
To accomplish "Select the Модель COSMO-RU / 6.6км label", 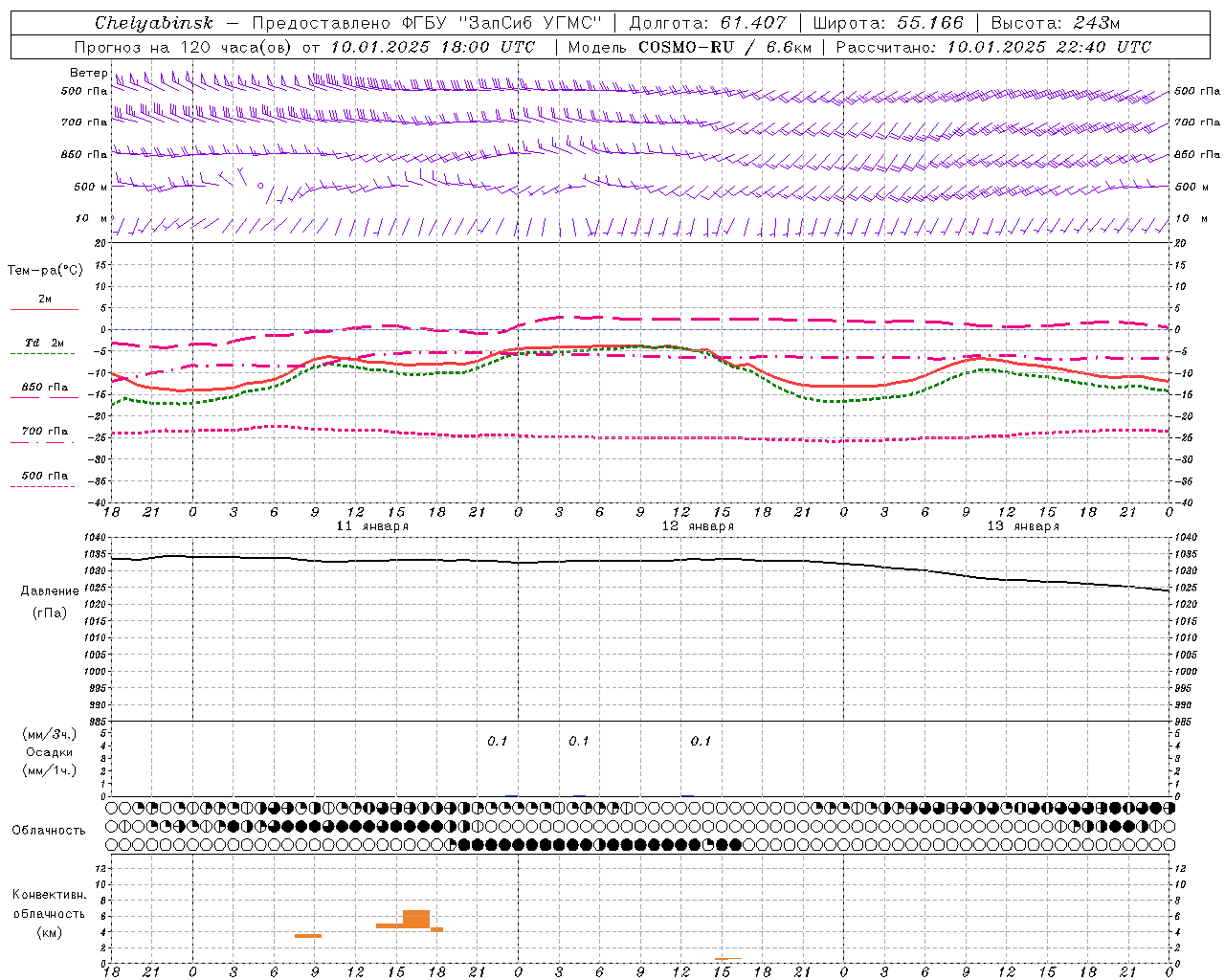I will point(690,47).
